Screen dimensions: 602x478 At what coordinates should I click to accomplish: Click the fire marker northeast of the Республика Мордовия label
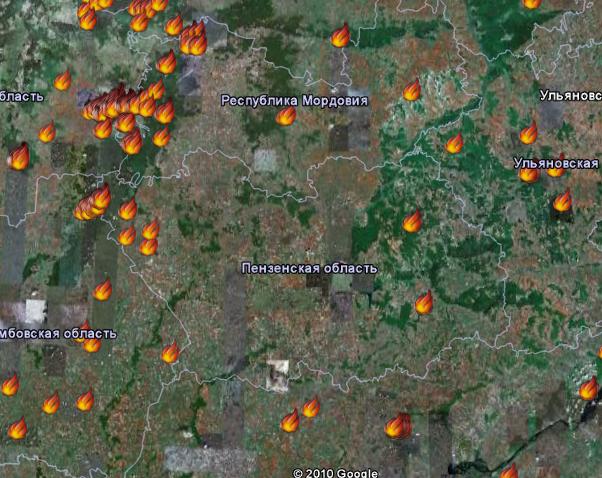tap(412, 91)
